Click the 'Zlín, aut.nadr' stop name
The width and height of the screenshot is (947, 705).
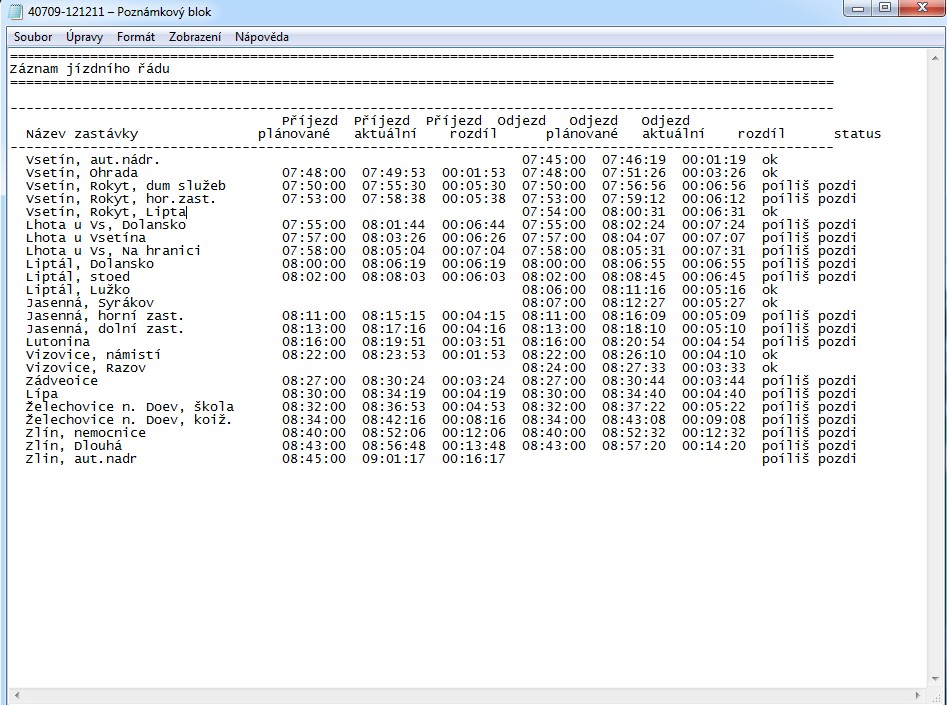[81, 459]
